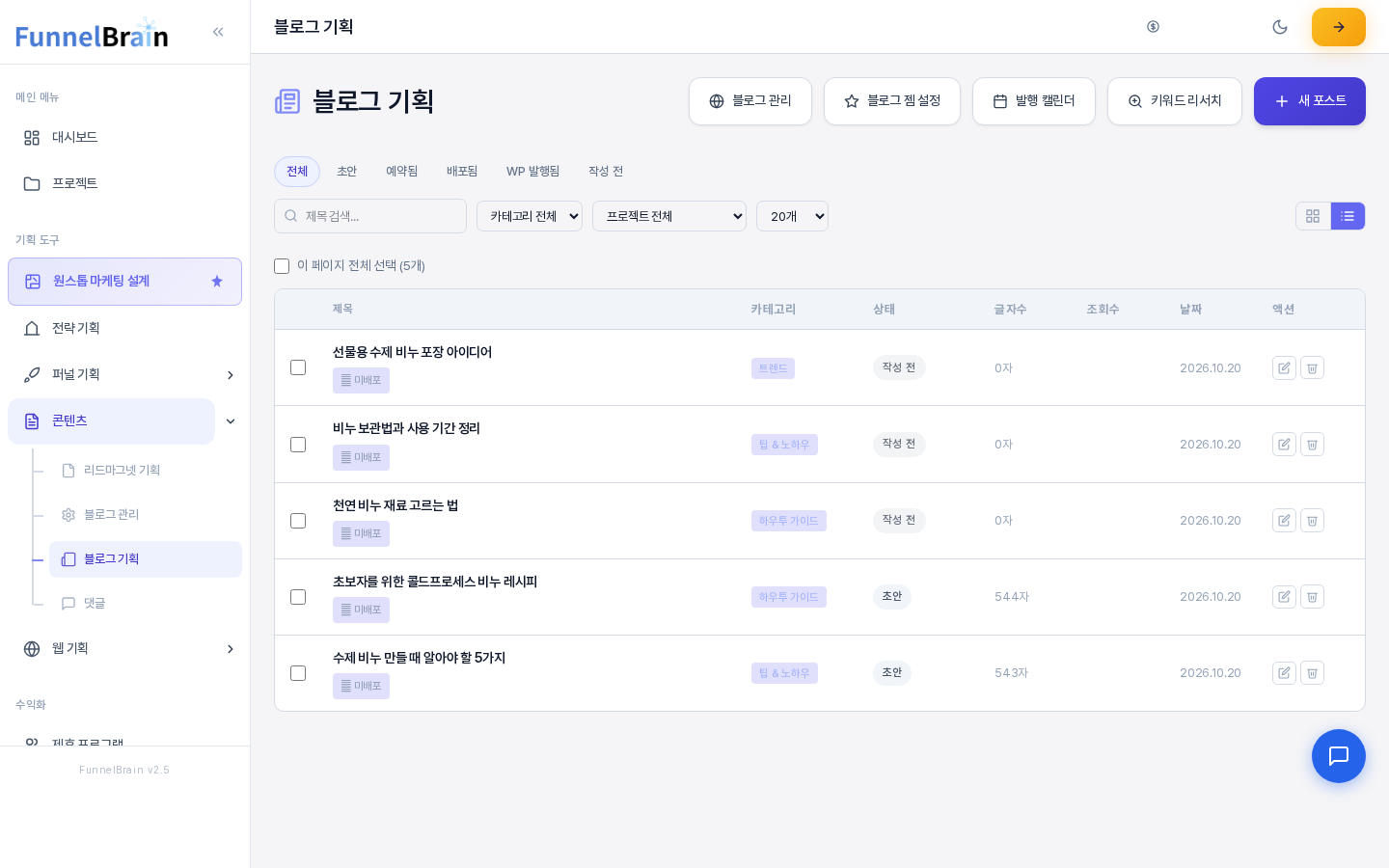The height and width of the screenshot is (868, 1389).
Task: Open 키워드 리서치
Action: pos(1175,101)
